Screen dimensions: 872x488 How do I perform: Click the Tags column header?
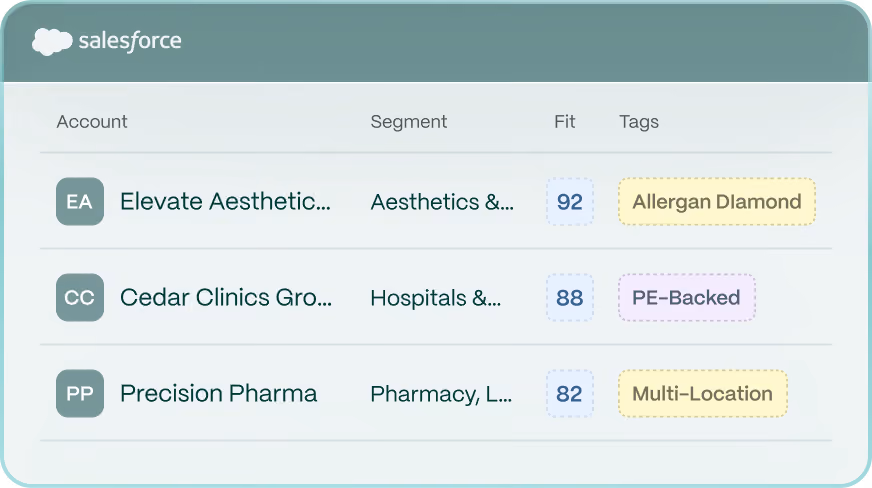point(639,122)
